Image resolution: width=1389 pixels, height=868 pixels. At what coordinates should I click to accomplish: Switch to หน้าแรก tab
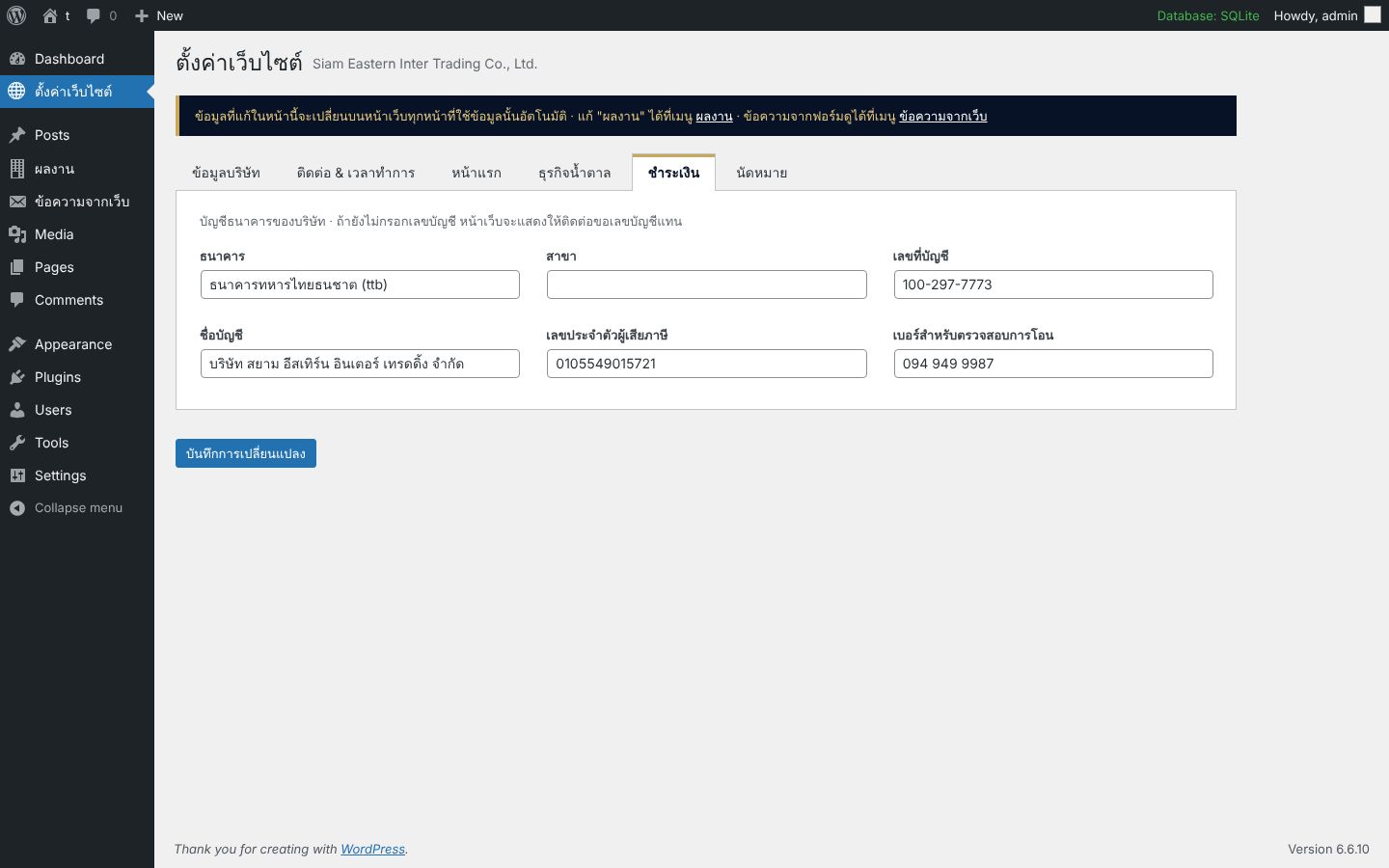(x=477, y=173)
